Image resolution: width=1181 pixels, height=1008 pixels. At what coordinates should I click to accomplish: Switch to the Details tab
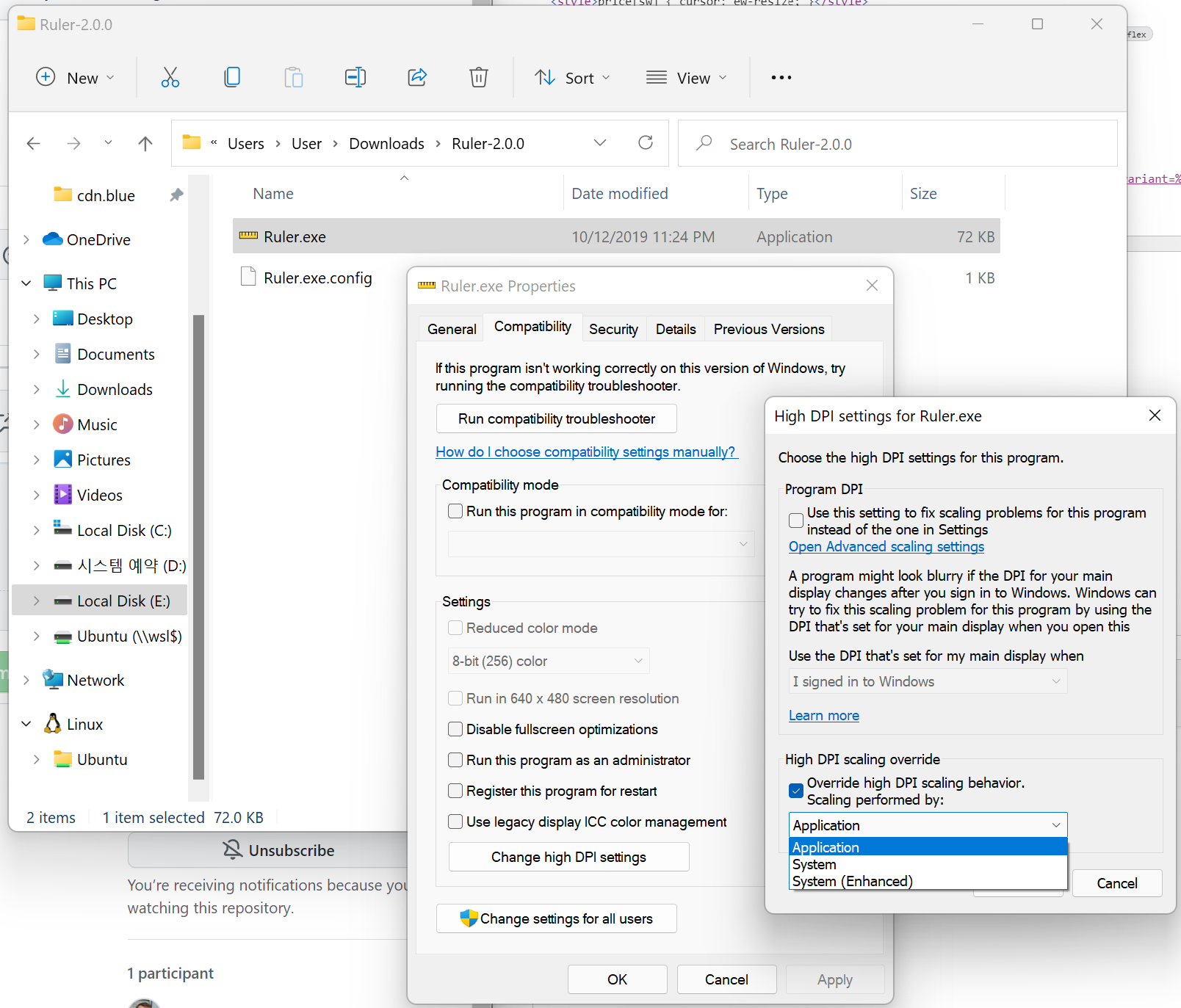[676, 329]
